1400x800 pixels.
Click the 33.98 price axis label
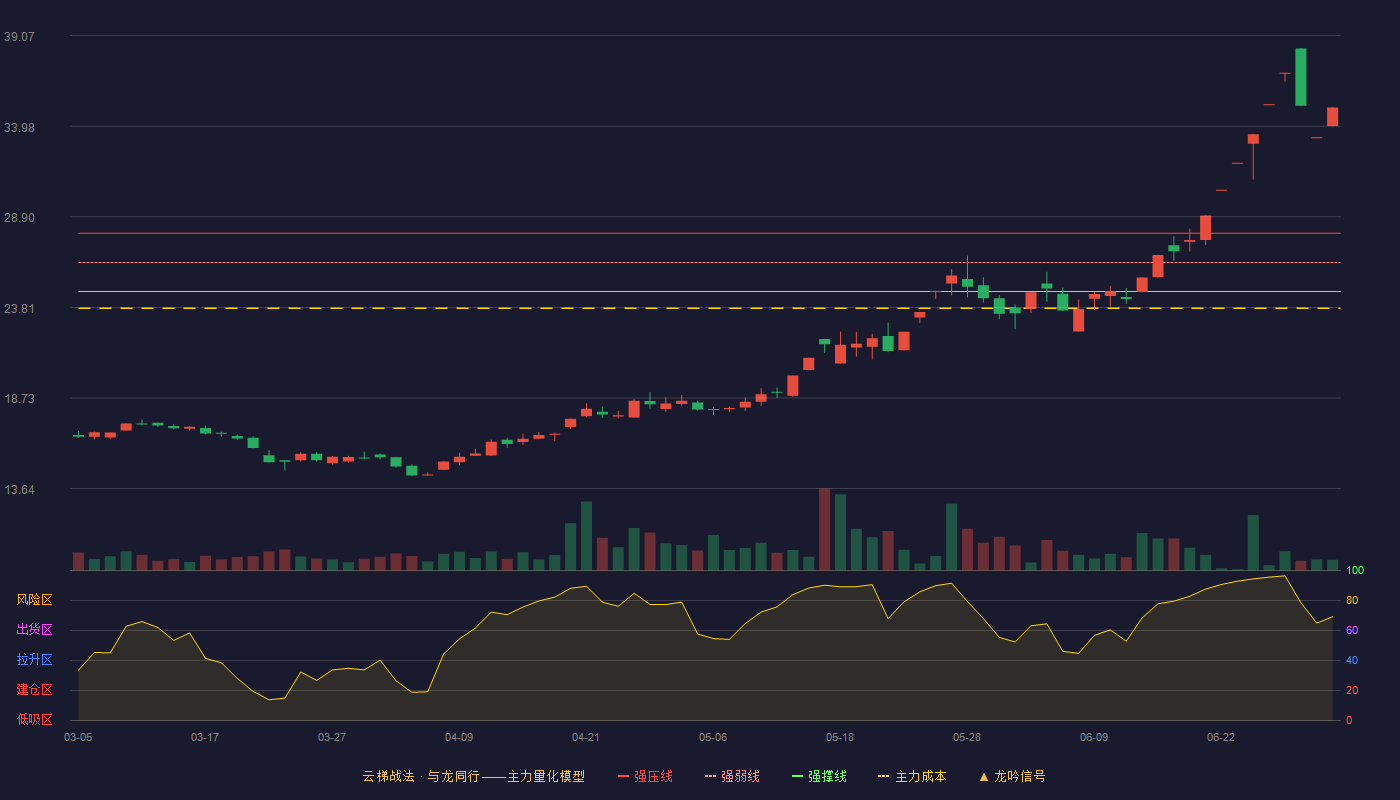[x=19, y=127]
